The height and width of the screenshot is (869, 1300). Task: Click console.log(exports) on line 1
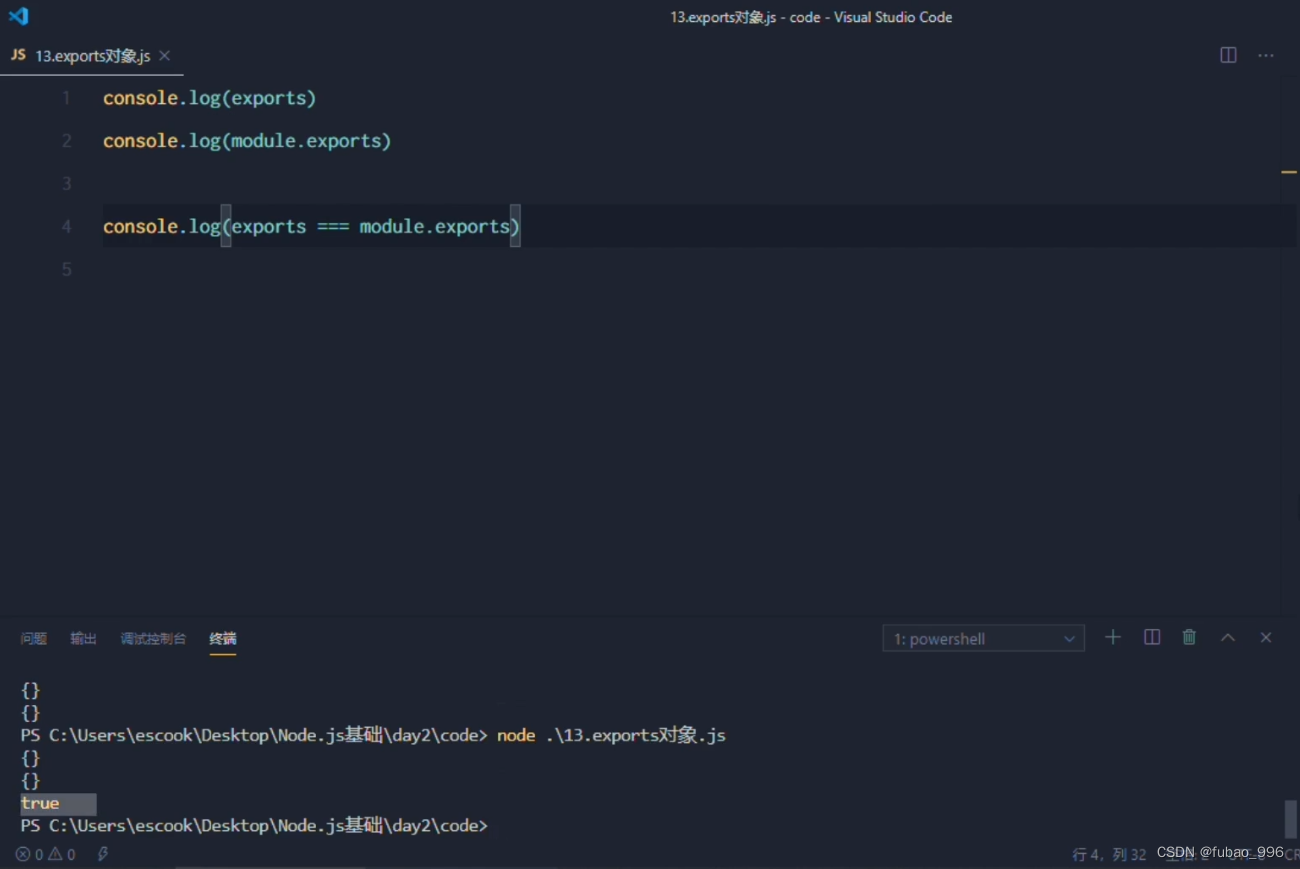coord(210,98)
